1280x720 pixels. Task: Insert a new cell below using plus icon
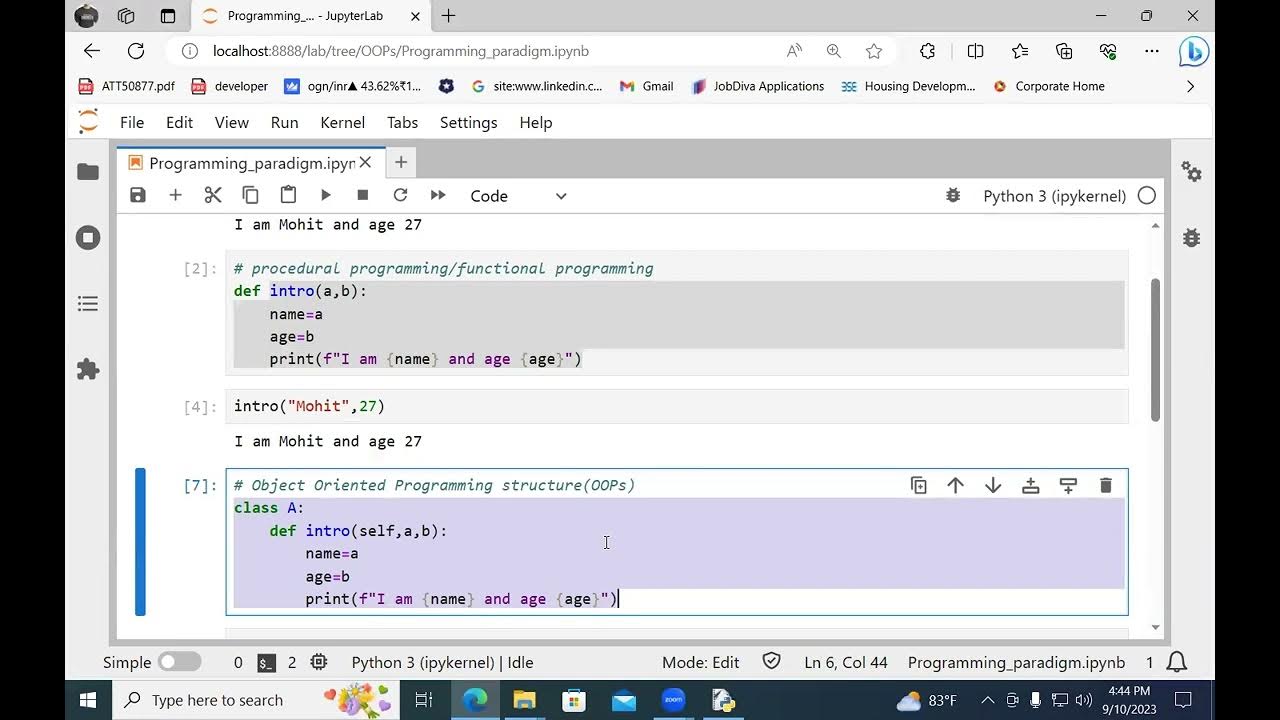pos(175,196)
